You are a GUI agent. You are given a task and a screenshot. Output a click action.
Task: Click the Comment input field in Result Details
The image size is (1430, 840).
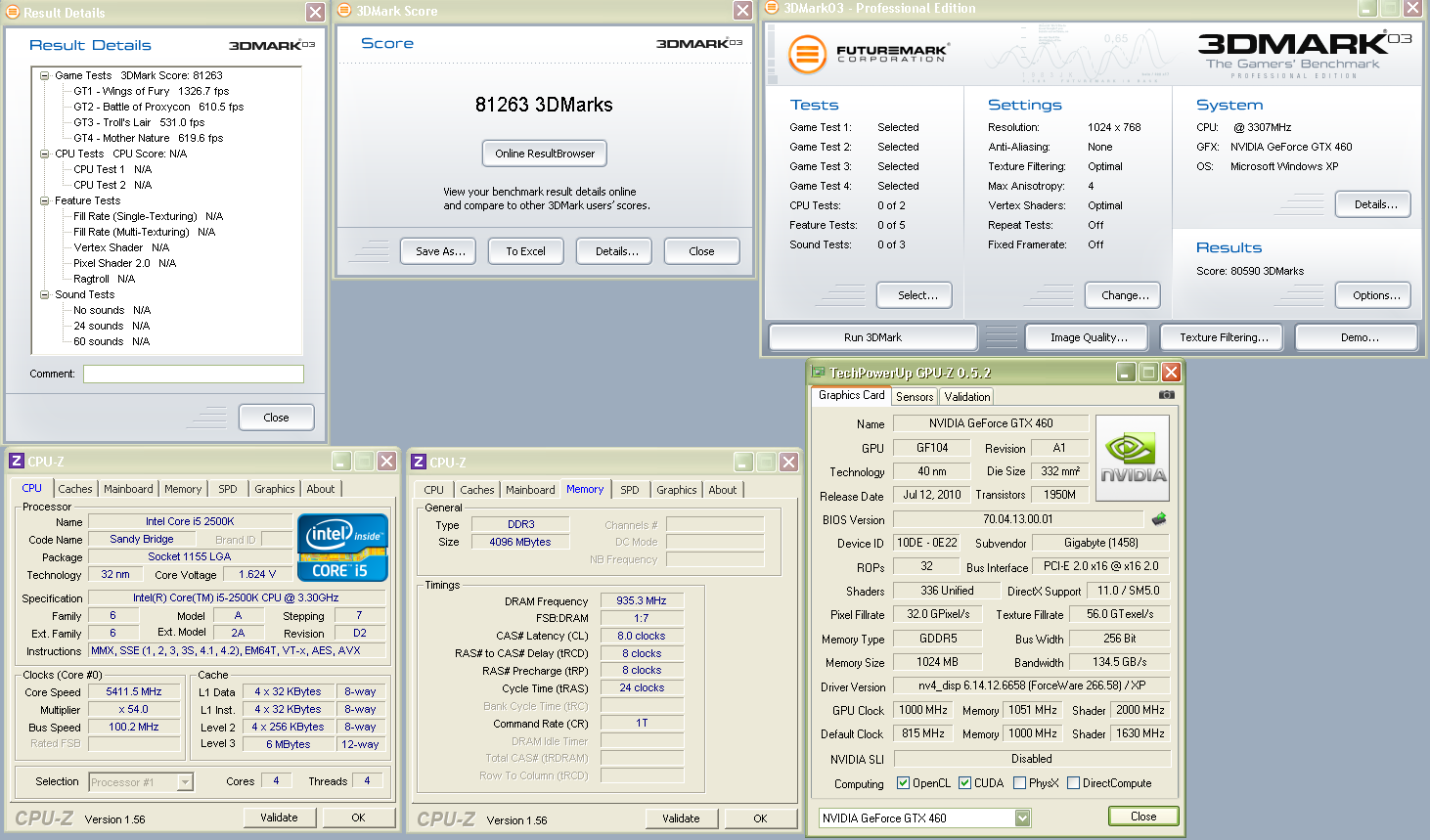(194, 374)
